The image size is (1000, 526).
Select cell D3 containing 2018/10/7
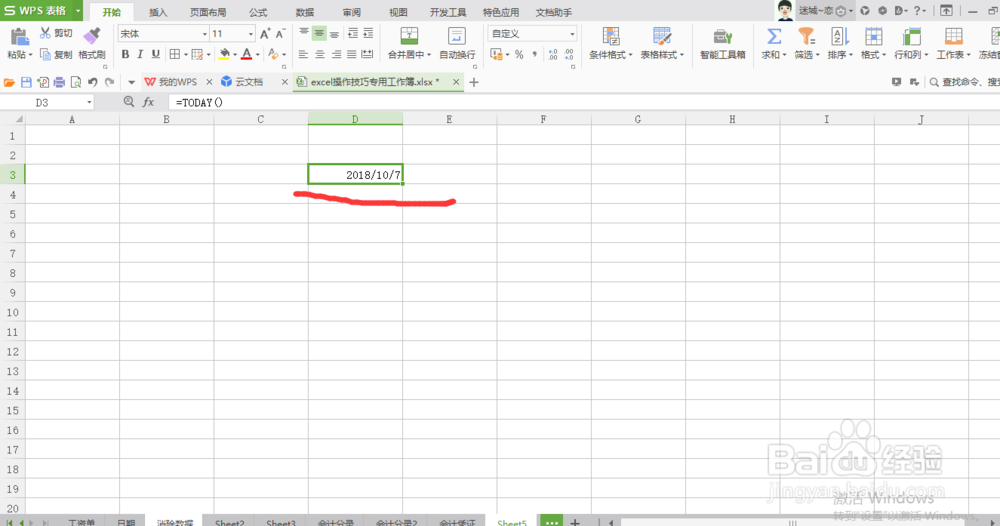point(355,175)
